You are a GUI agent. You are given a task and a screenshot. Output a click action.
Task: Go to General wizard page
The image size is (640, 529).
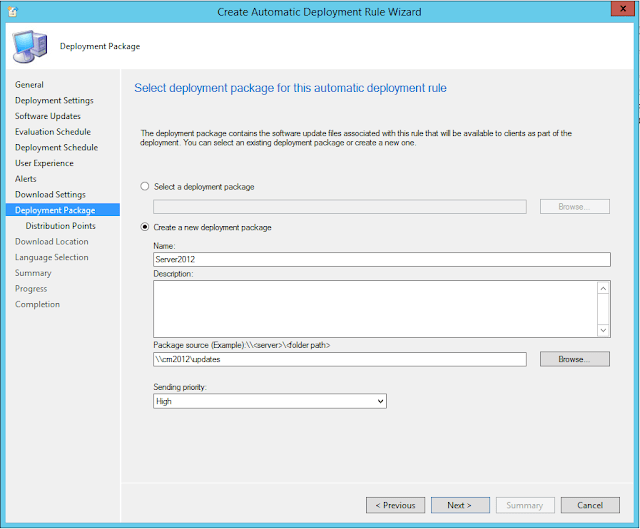[30, 85]
